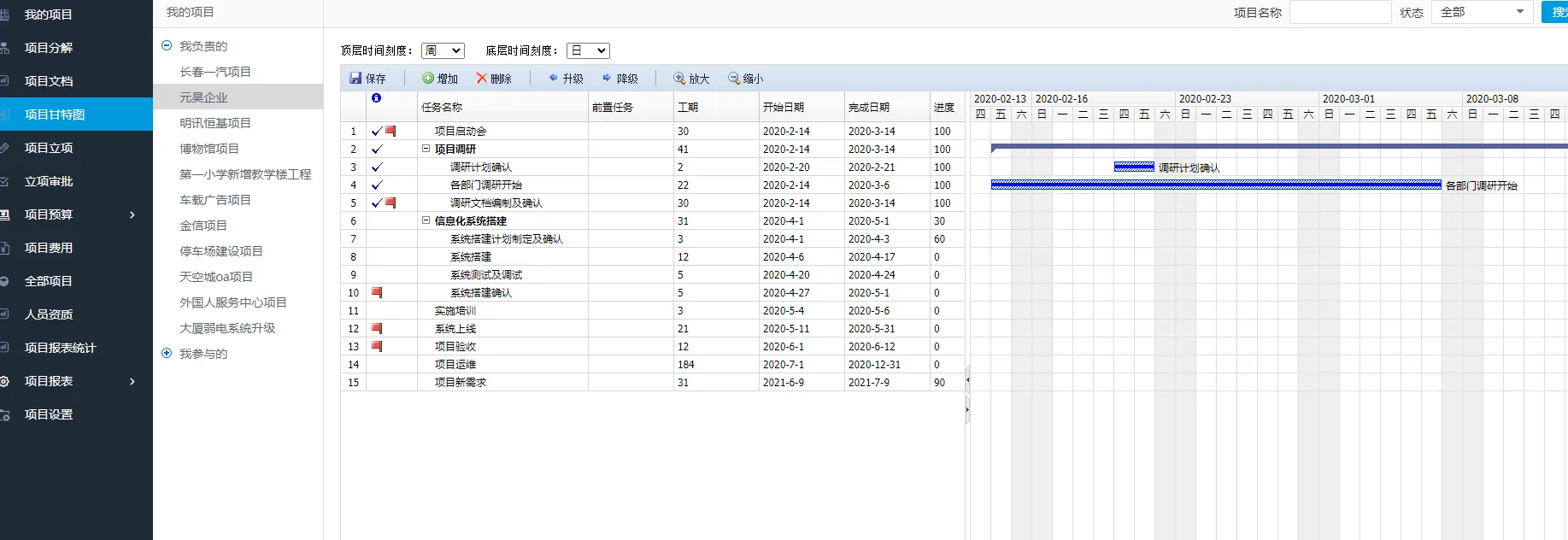
Task: Click the blue info icon in table header
Action: (x=376, y=98)
